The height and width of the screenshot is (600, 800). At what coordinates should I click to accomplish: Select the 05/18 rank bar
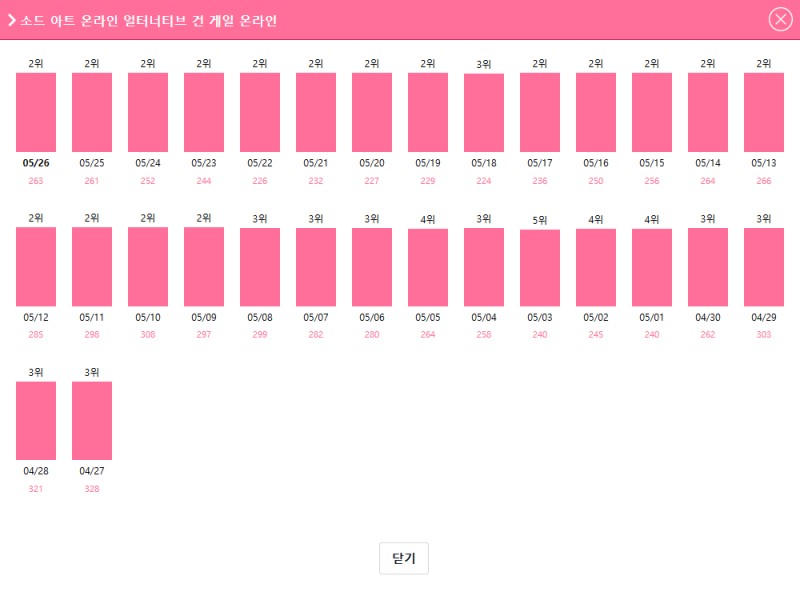click(x=484, y=113)
